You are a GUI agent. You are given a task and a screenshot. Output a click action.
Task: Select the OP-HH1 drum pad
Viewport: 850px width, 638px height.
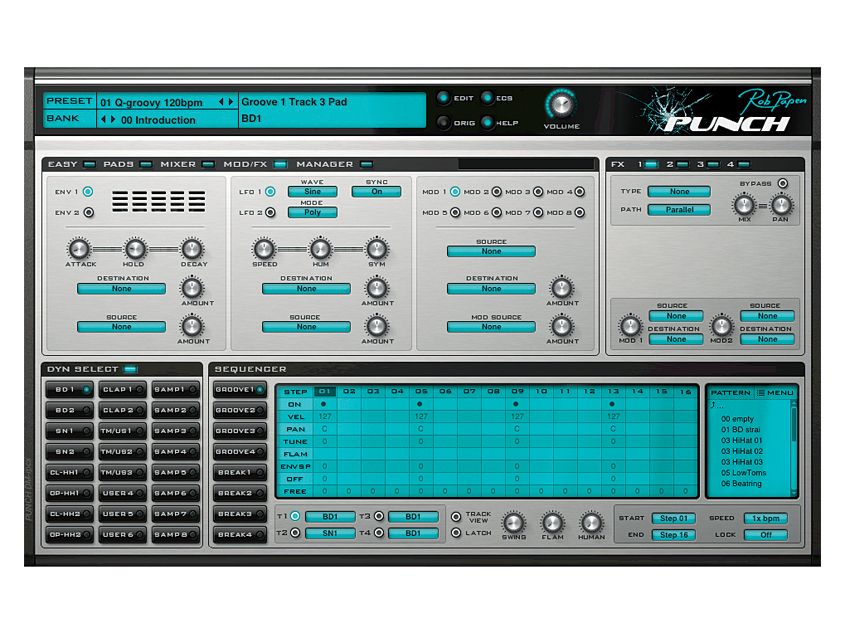click(x=69, y=493)
